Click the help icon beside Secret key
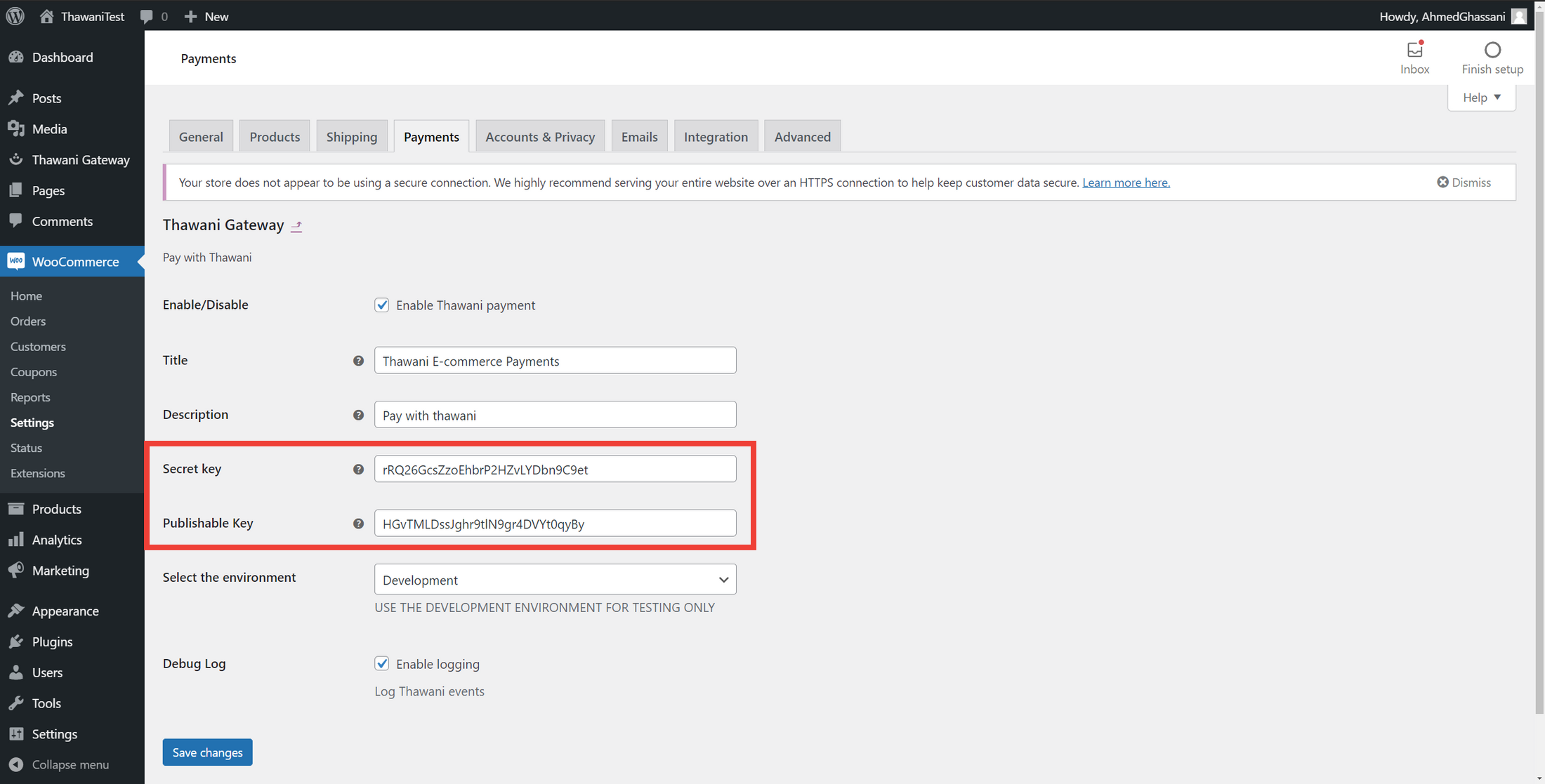1545x784 pixels. tap(358, 469)
